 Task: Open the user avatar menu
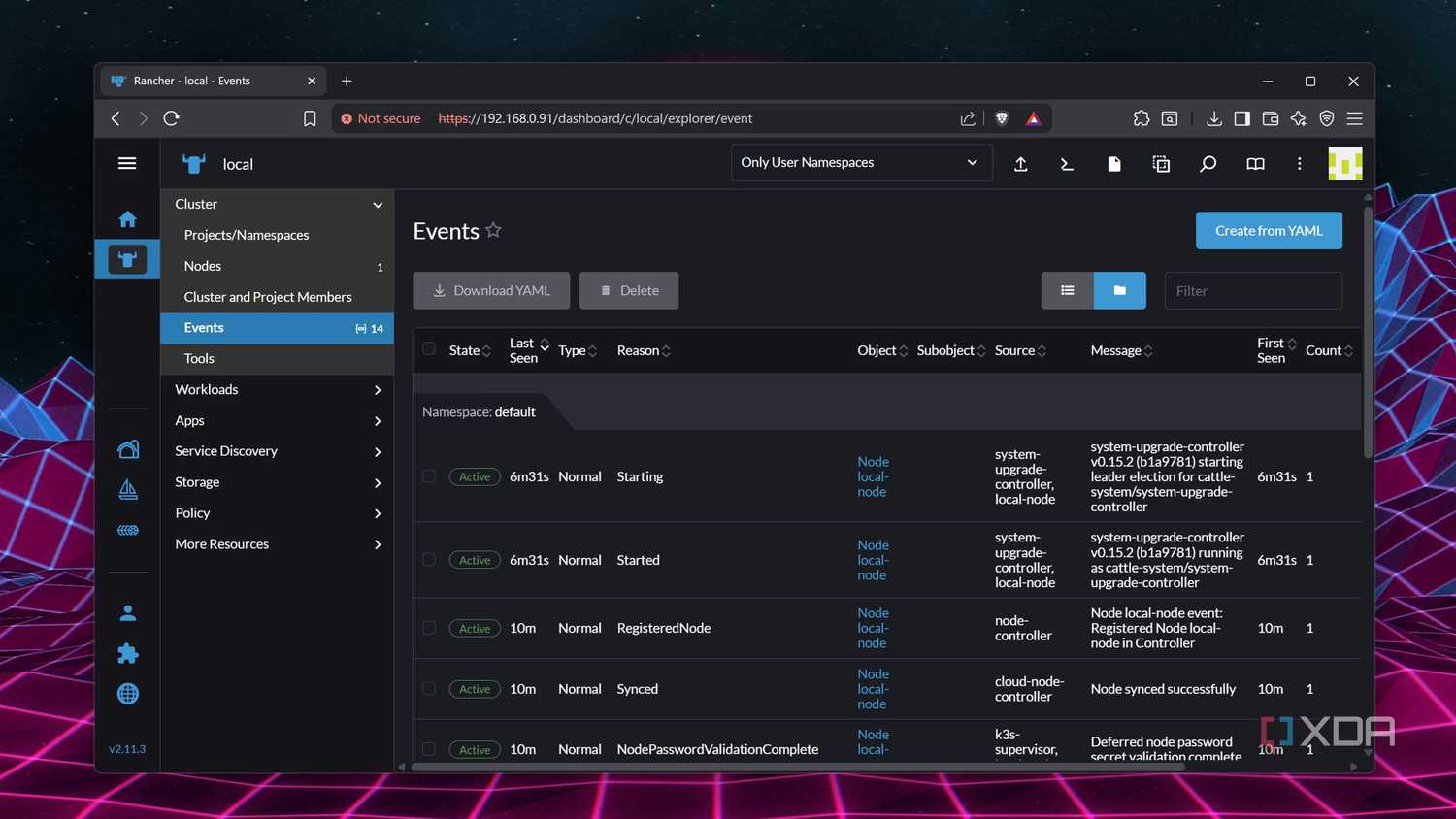click(1344, 164)
